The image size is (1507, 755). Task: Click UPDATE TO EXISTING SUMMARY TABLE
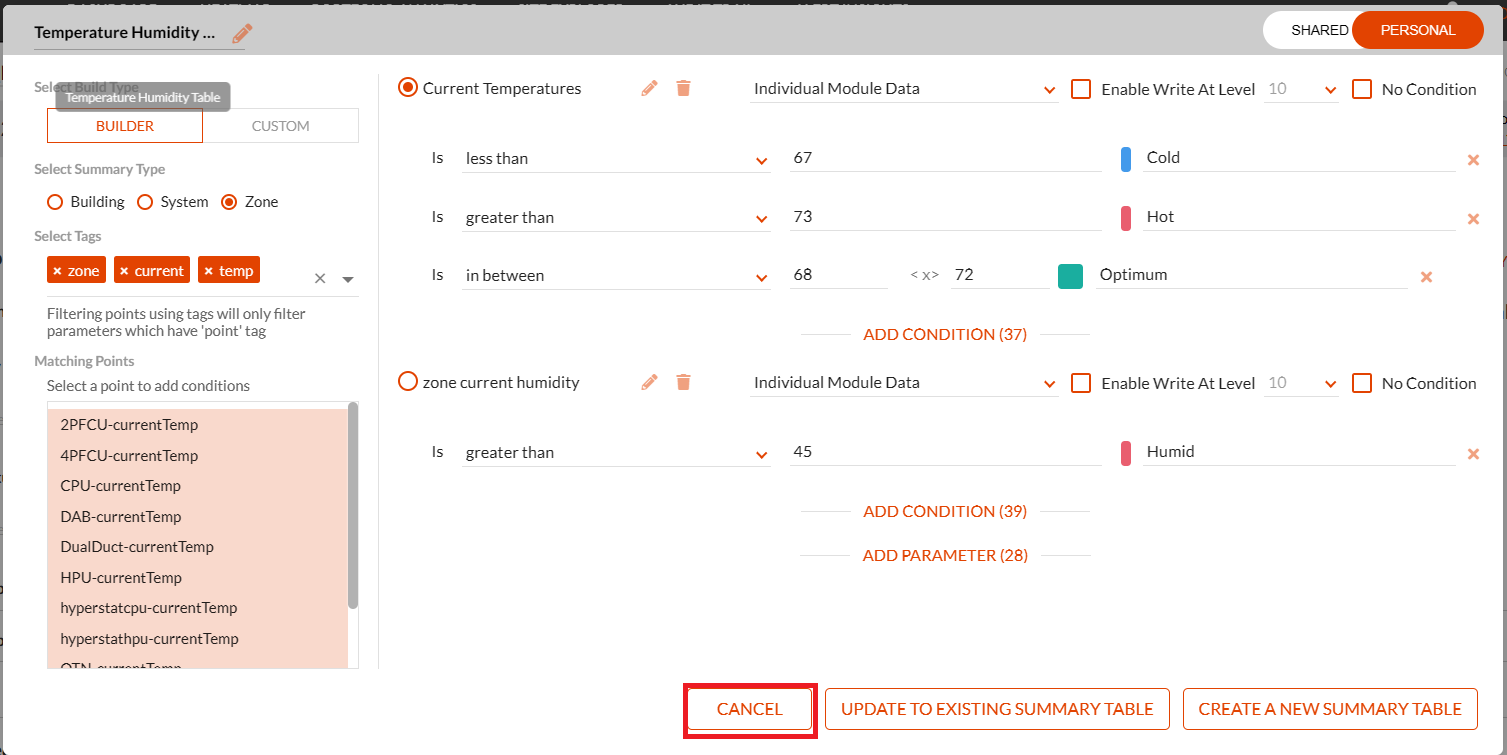(x=997, y=709)
